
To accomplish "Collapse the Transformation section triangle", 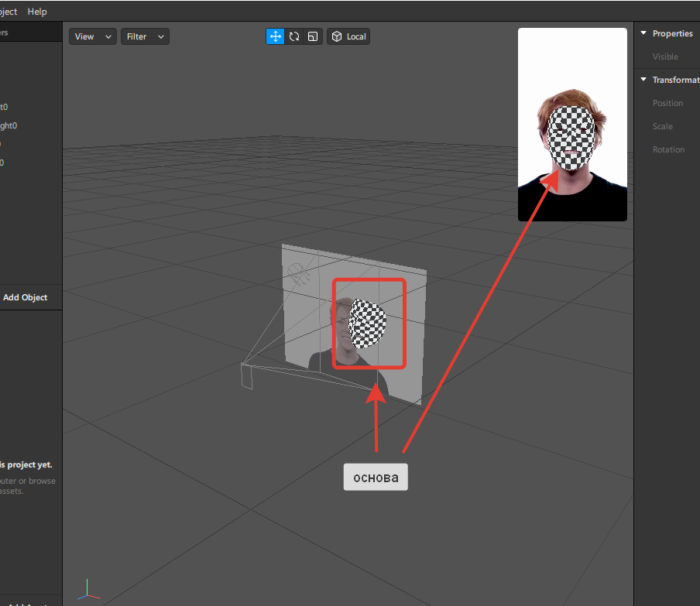I will pos(643,80).
